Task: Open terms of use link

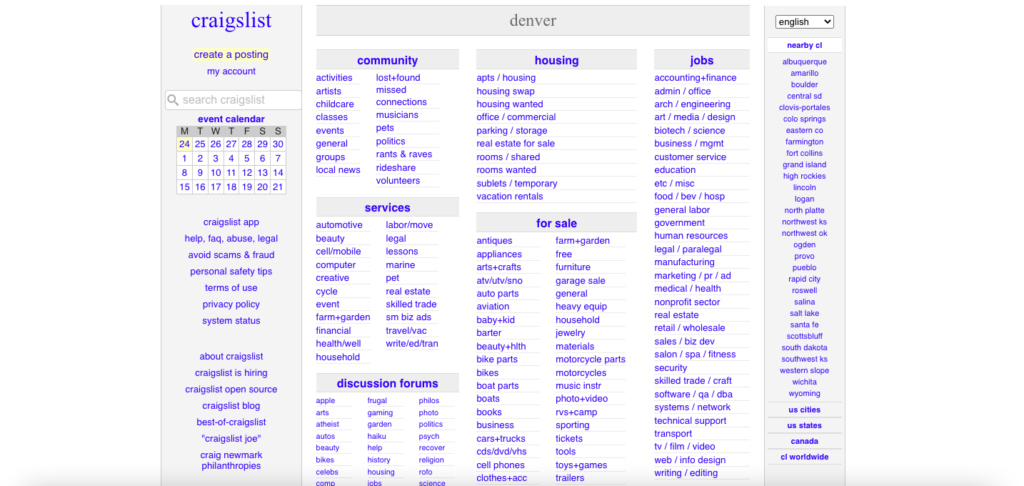Action: pos(231,288)
